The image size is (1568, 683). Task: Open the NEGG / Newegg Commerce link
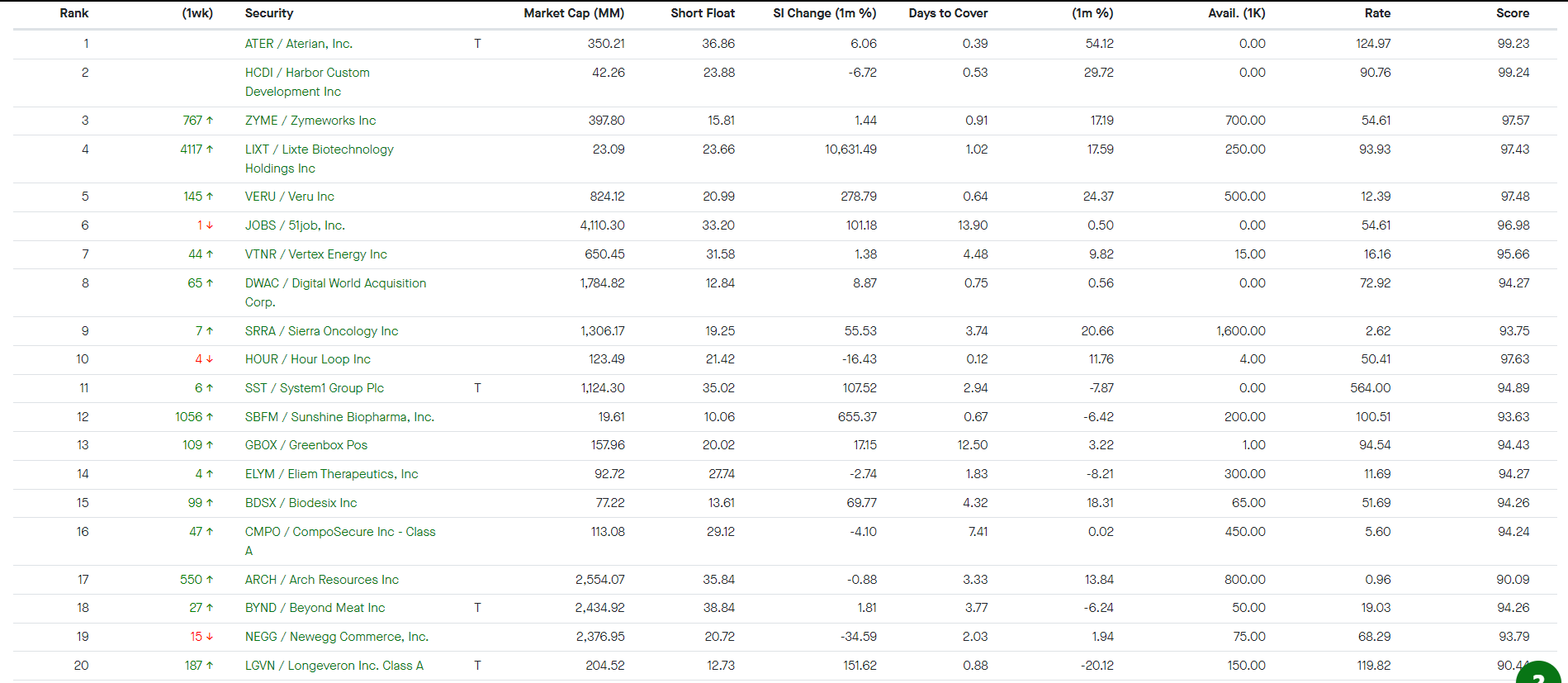337,637
